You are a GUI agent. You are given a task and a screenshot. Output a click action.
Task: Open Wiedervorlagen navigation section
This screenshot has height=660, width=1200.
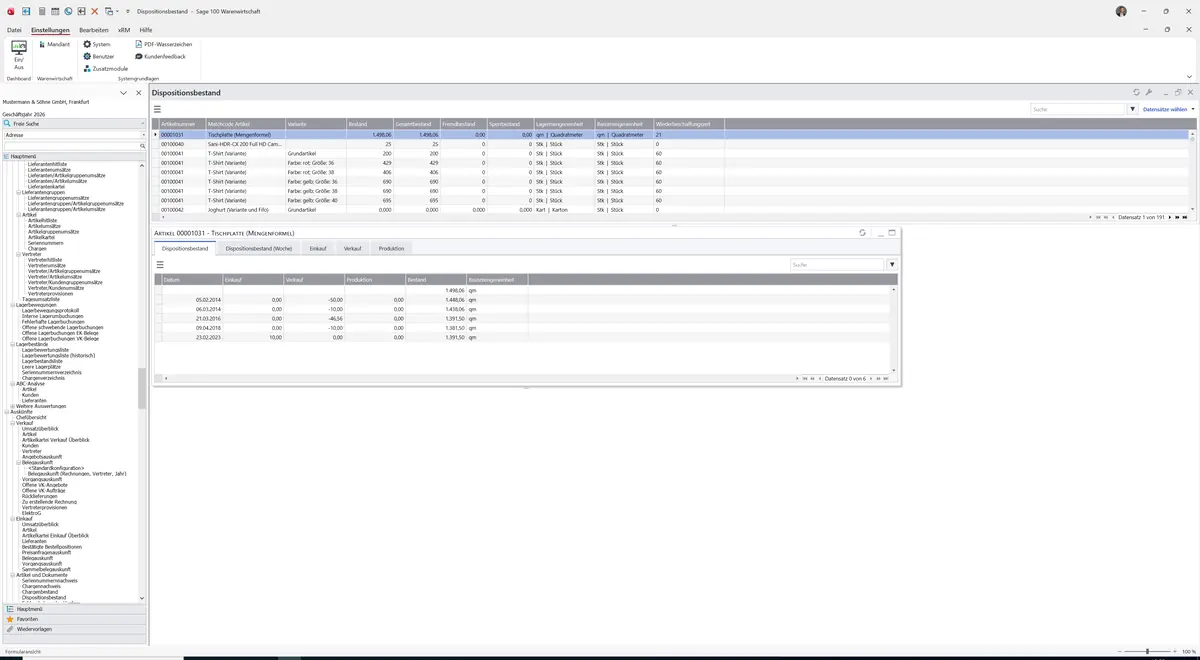[x=34, y=629]
